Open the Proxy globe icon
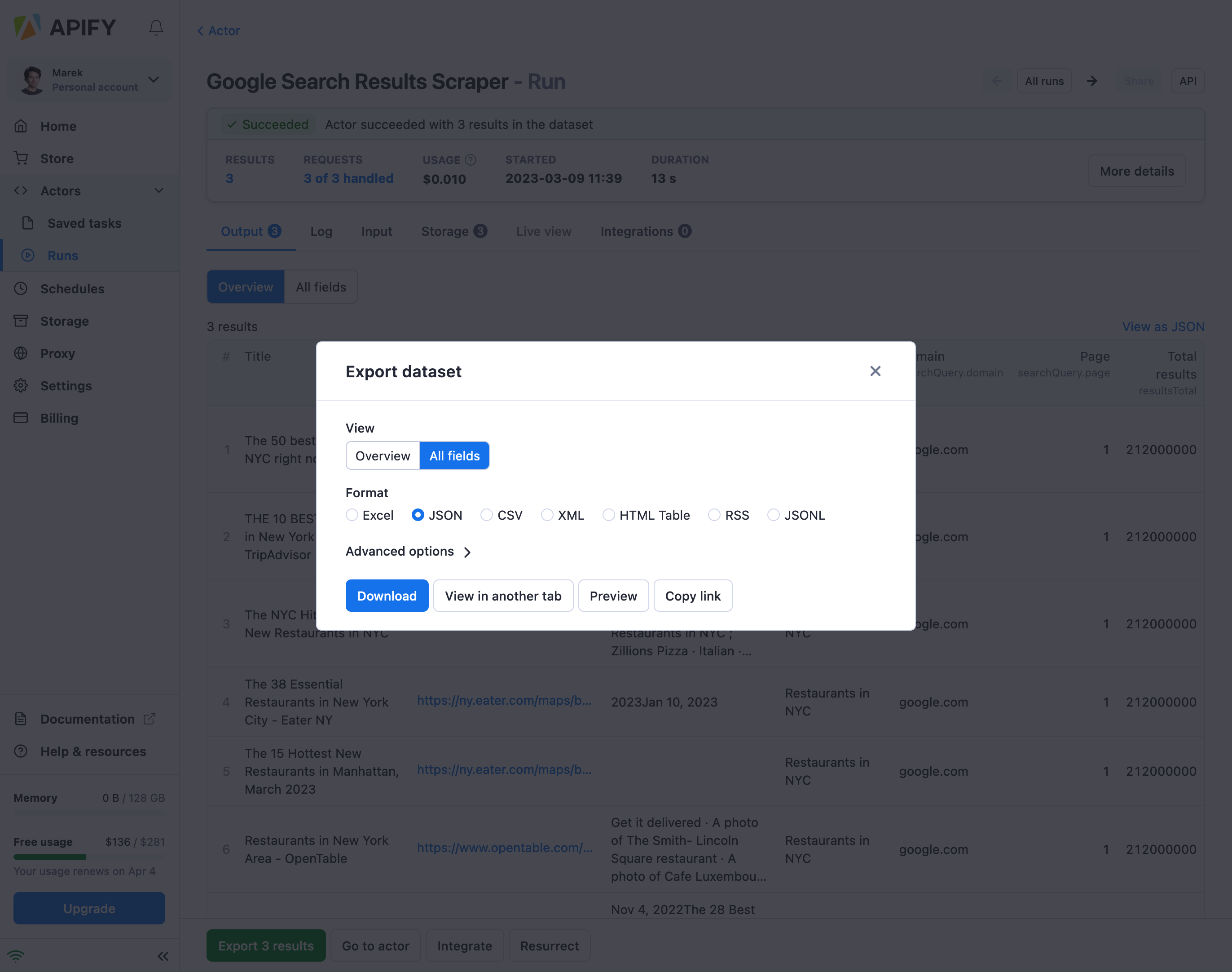 pyautogui.click(x=21, y=353)
